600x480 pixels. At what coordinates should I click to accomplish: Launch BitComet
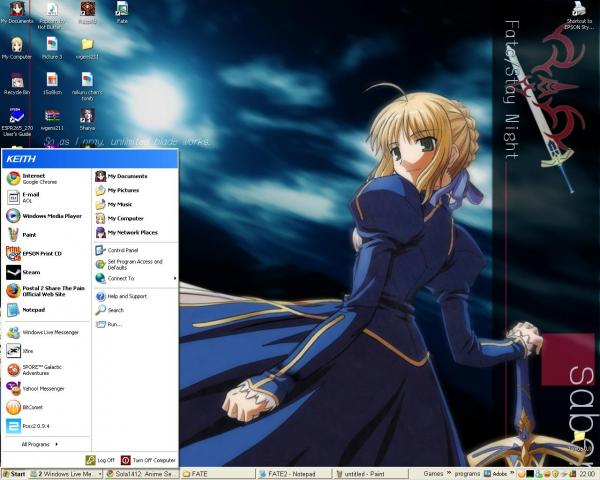(47, 407)
